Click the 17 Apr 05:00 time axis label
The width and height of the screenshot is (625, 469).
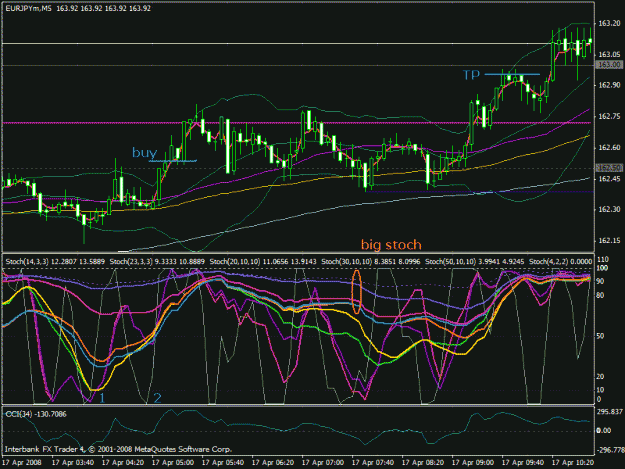(173, 463)
